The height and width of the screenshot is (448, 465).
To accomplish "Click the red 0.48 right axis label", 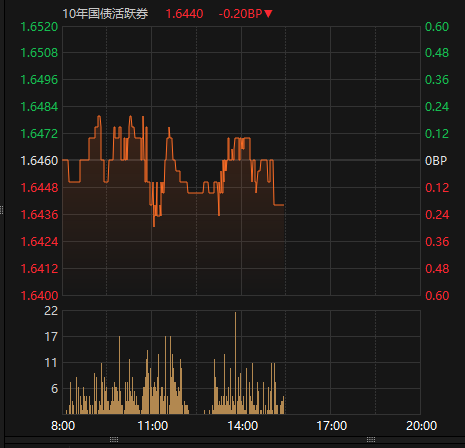I will pos(437,269).
